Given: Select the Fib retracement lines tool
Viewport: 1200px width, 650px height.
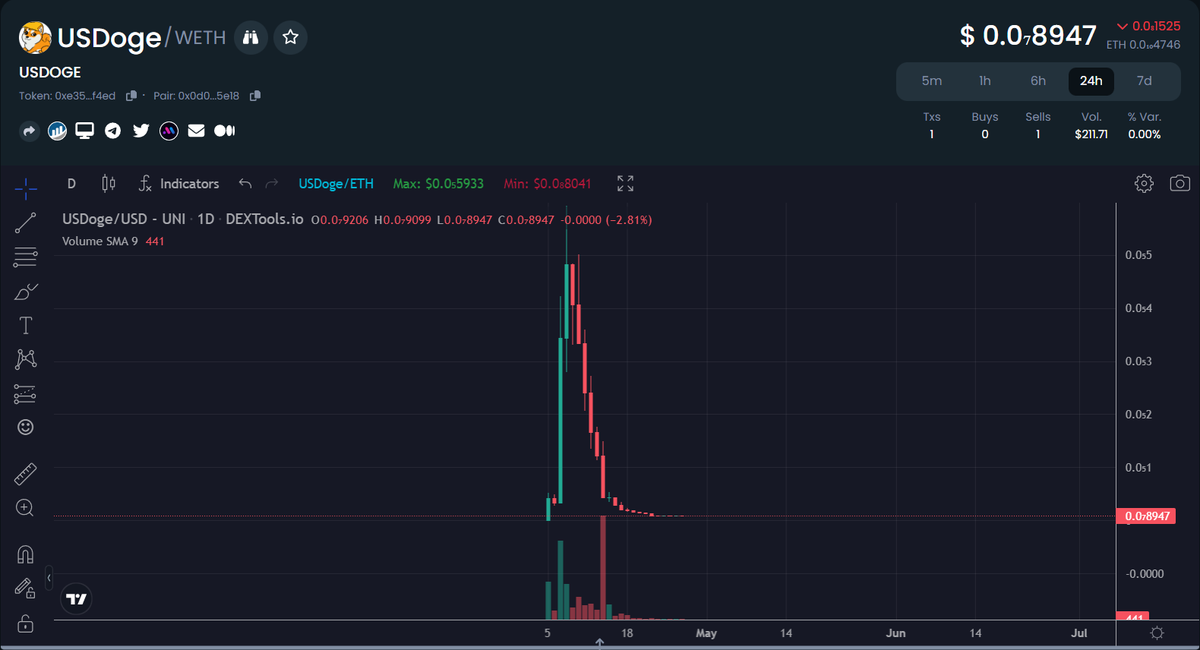Looking at the screenshot, I should tap(26, 258).
